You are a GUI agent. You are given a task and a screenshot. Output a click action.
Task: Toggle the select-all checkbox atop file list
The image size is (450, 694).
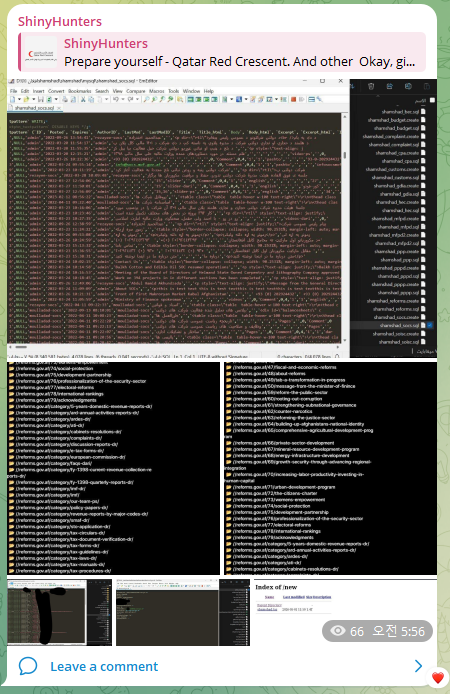432,100
